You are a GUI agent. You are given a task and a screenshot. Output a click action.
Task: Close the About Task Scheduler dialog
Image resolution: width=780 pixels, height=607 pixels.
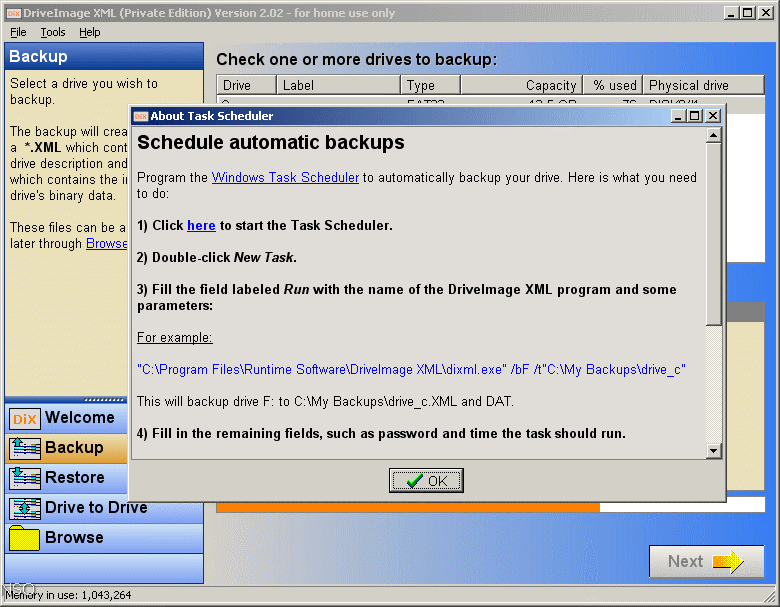pos(712,116)
